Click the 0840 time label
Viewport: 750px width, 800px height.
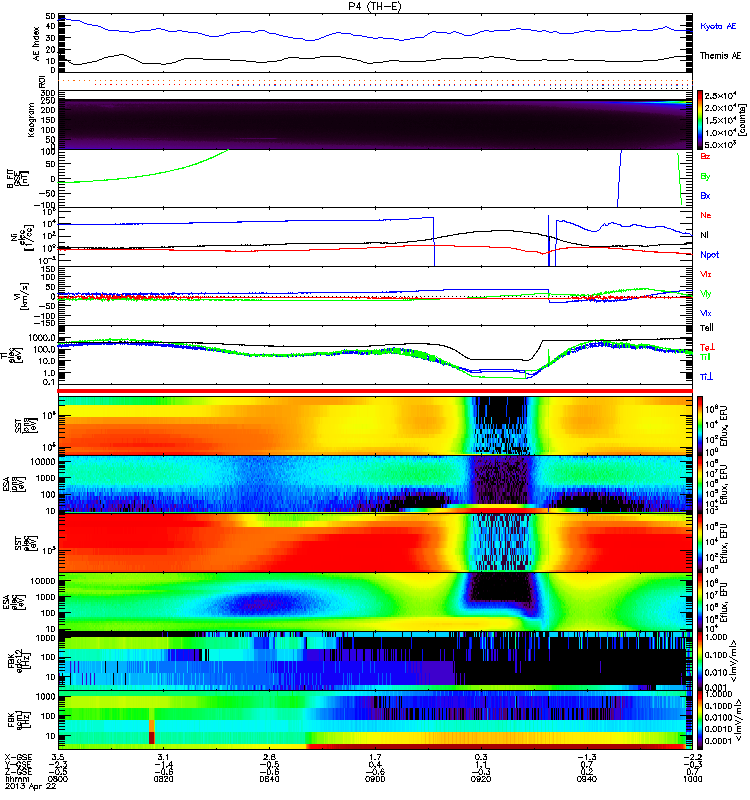[x=269, y=779]
